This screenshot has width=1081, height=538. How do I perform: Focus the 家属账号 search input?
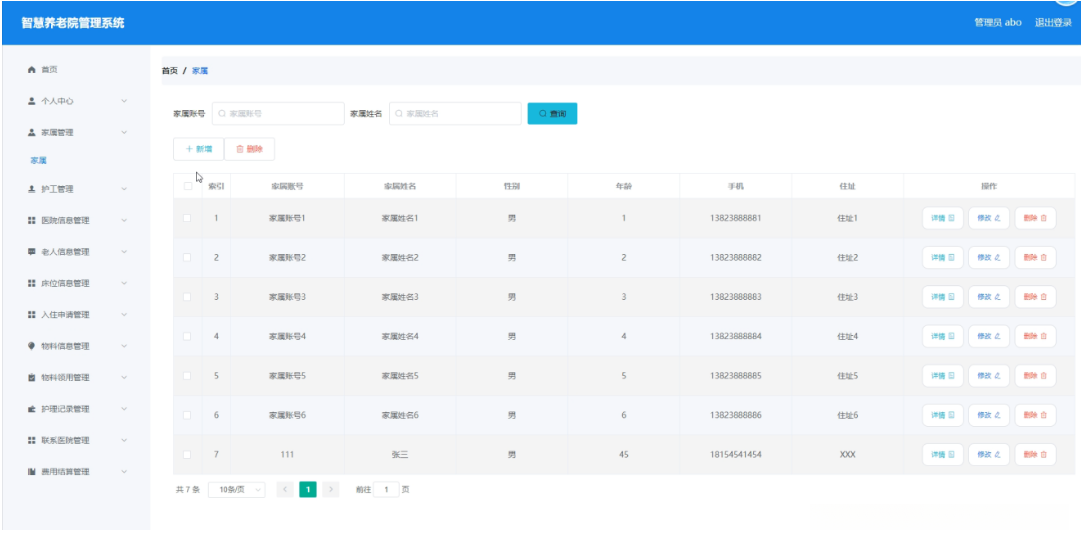[x=278, y=114]
